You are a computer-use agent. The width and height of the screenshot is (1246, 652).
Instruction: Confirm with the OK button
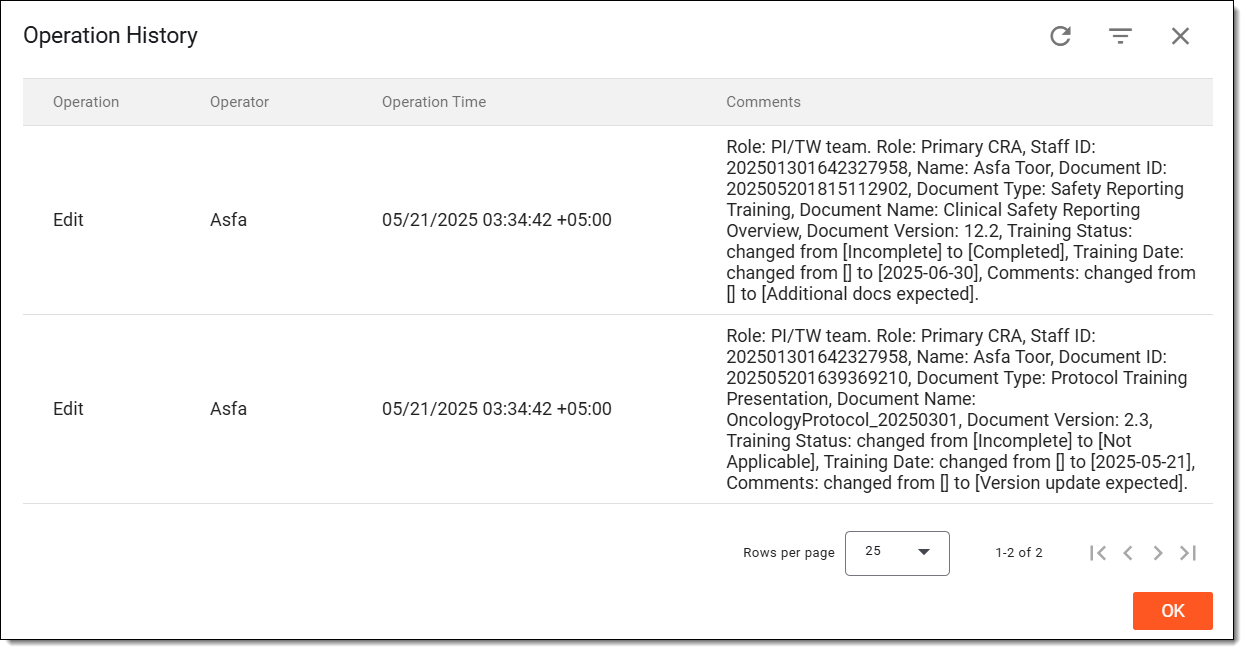(x=1172, y=611)
